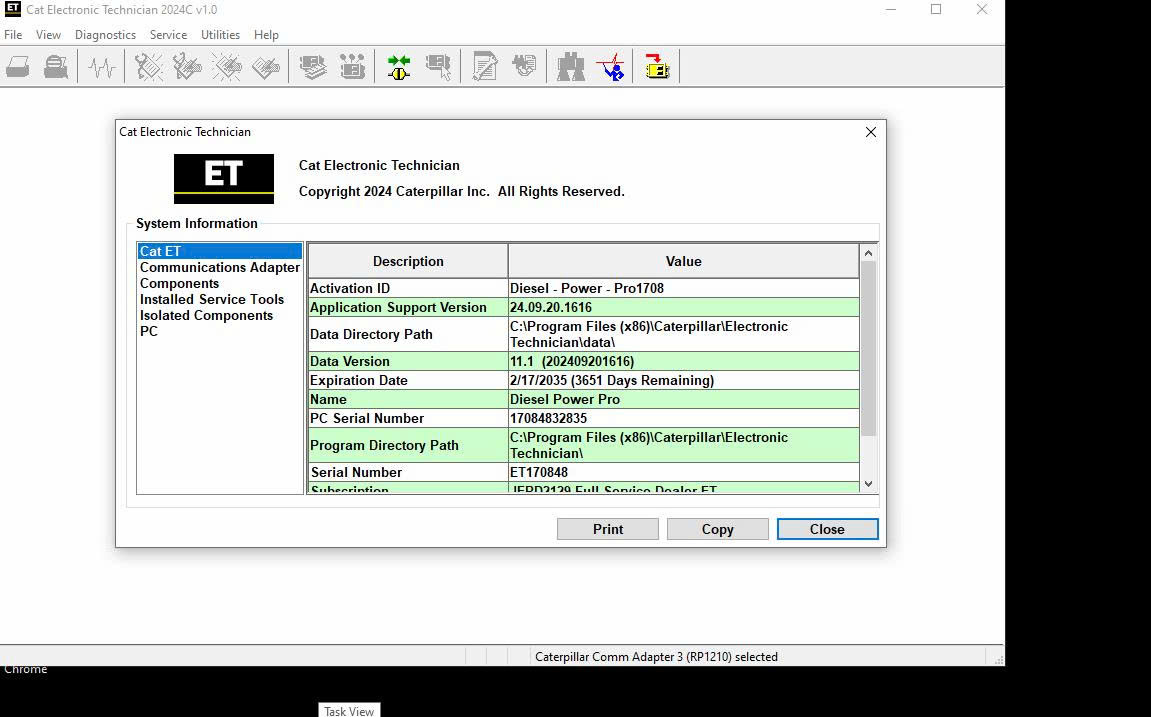
Task: Click the red-and-blue diagnostic graph icon
Action: 610,67
